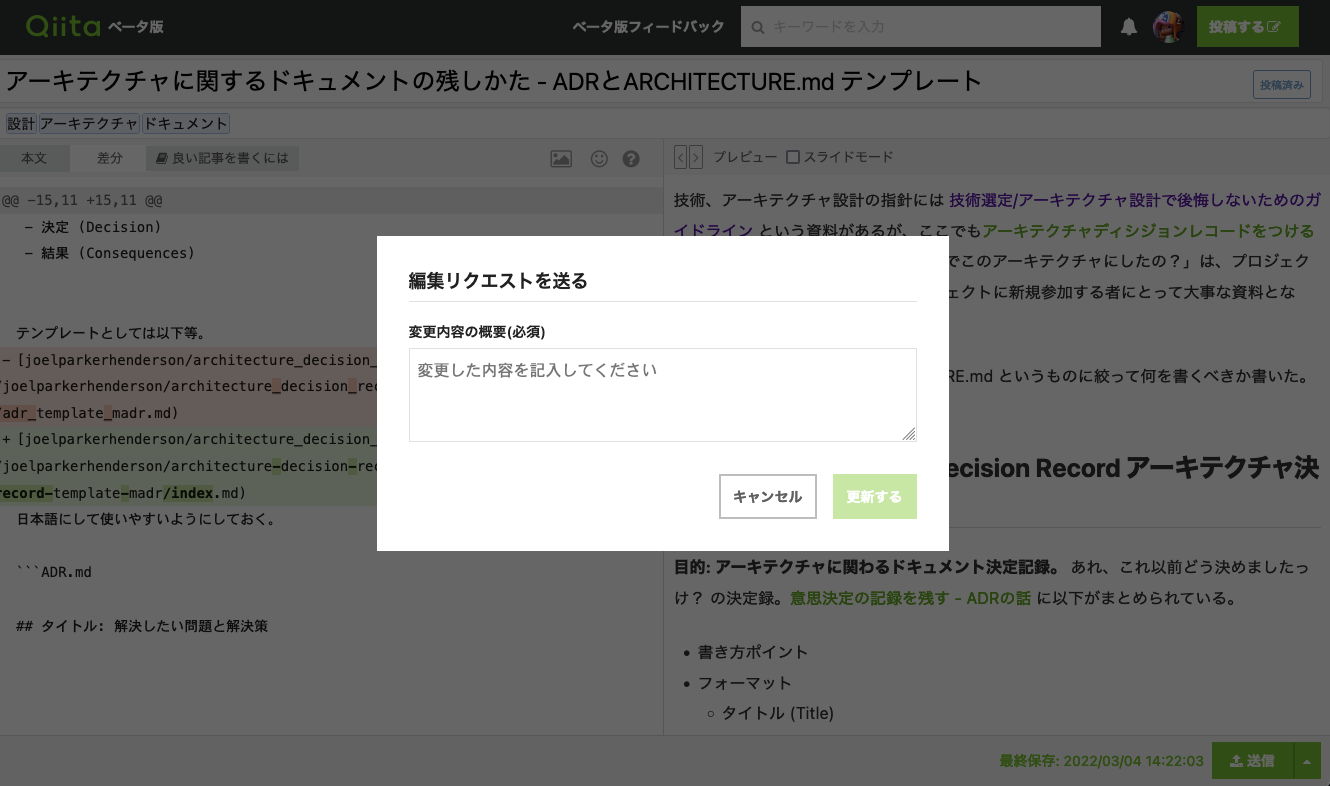The width and height of the screenshot is (1330, 786).
Task: Click the プレビュー label
Action: tap(745, 157)
